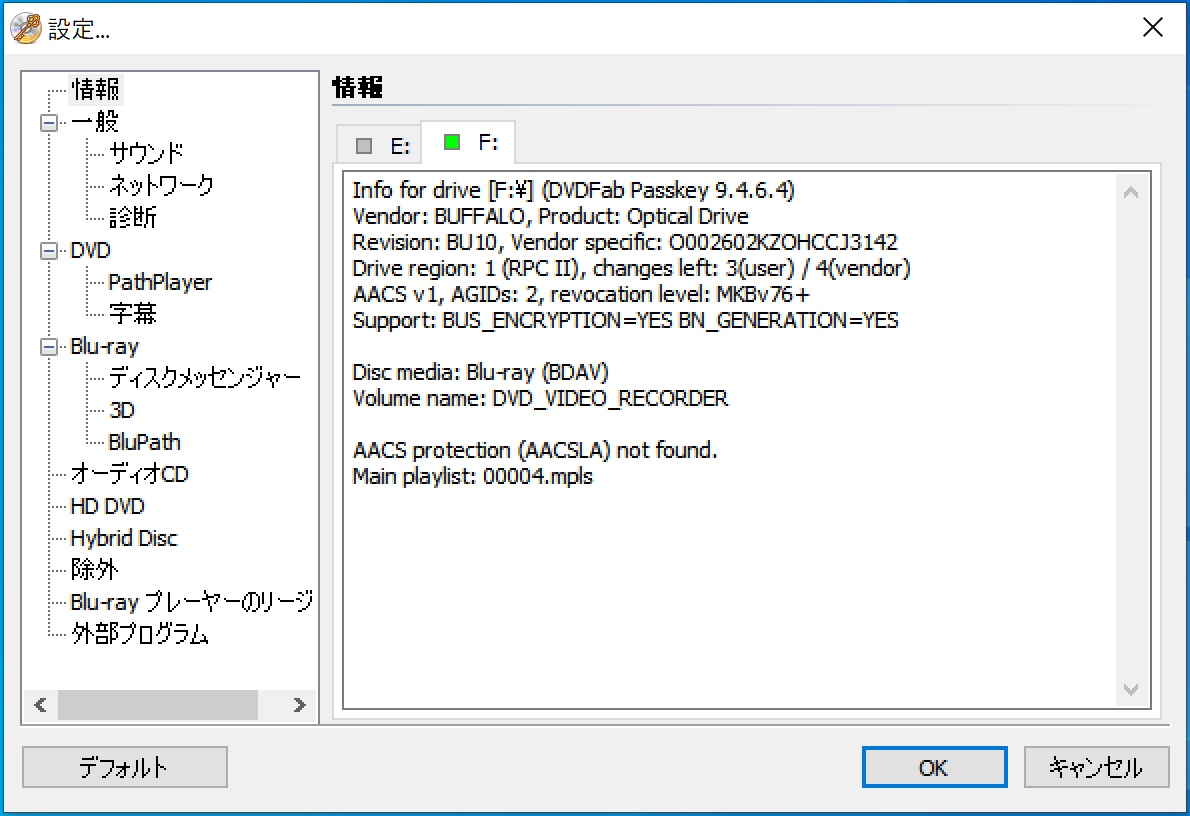1190x816 pixels.
Task: Select HD DVD in the tree
Action: point(107,506)
